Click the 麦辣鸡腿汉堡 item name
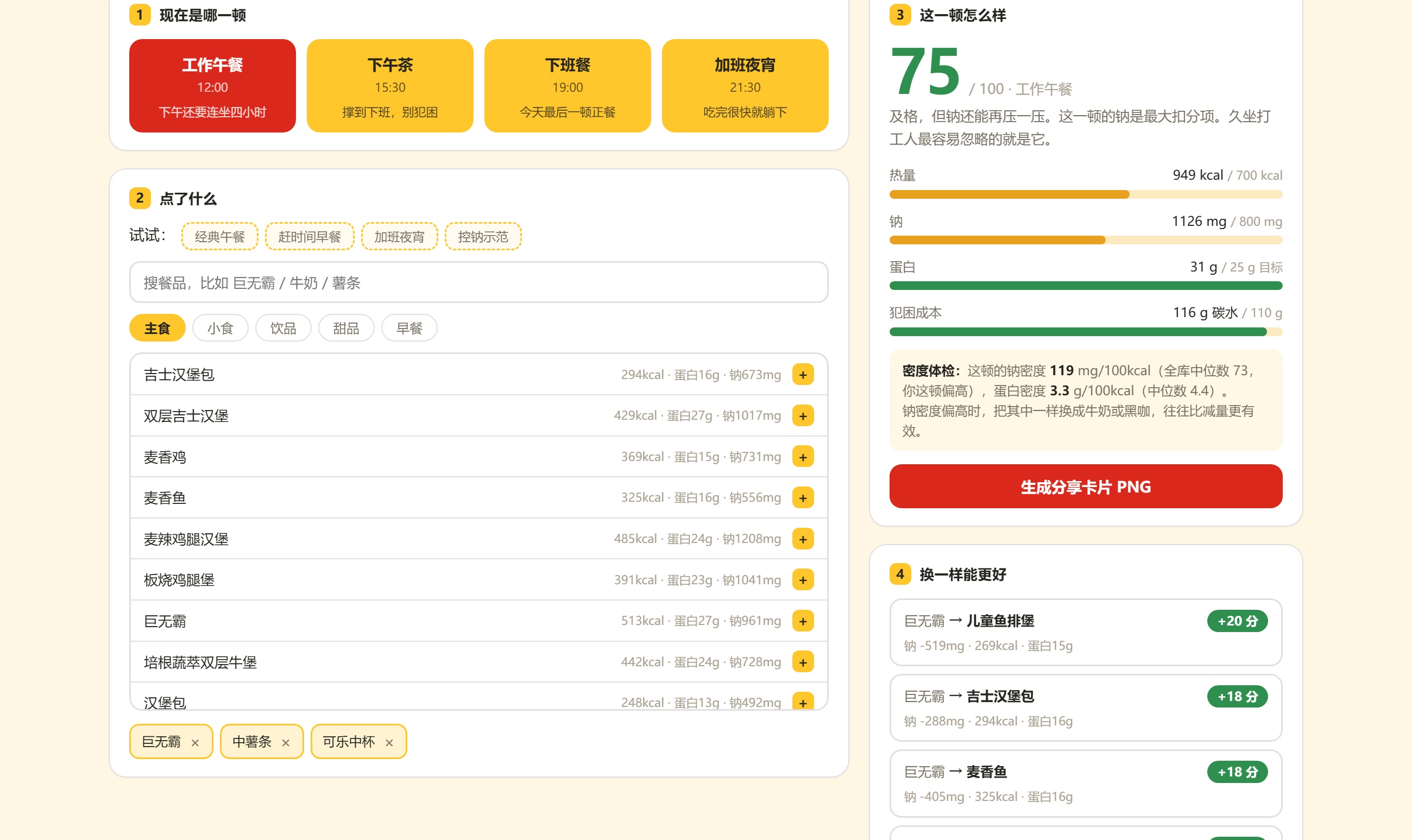 [186, 539]
